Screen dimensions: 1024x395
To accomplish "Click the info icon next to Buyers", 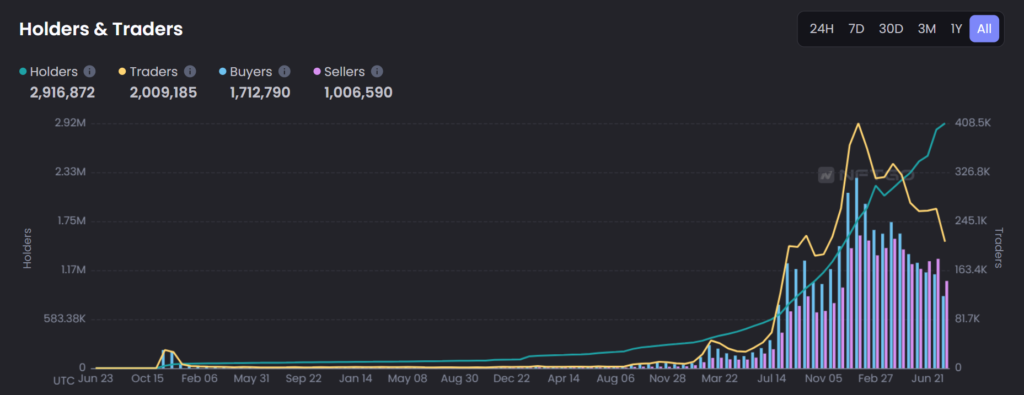I will click(x=284, y=72).
